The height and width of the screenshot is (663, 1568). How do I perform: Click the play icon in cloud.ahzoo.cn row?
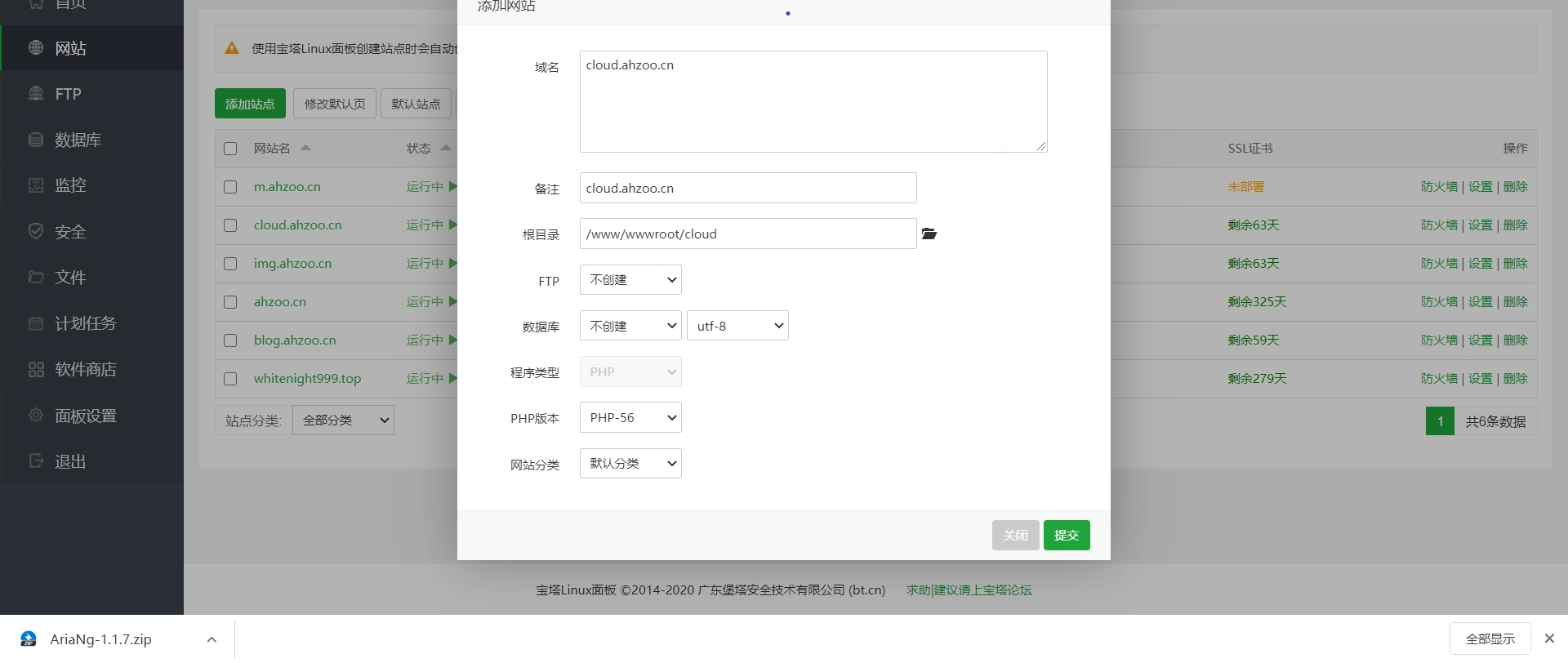452,225
